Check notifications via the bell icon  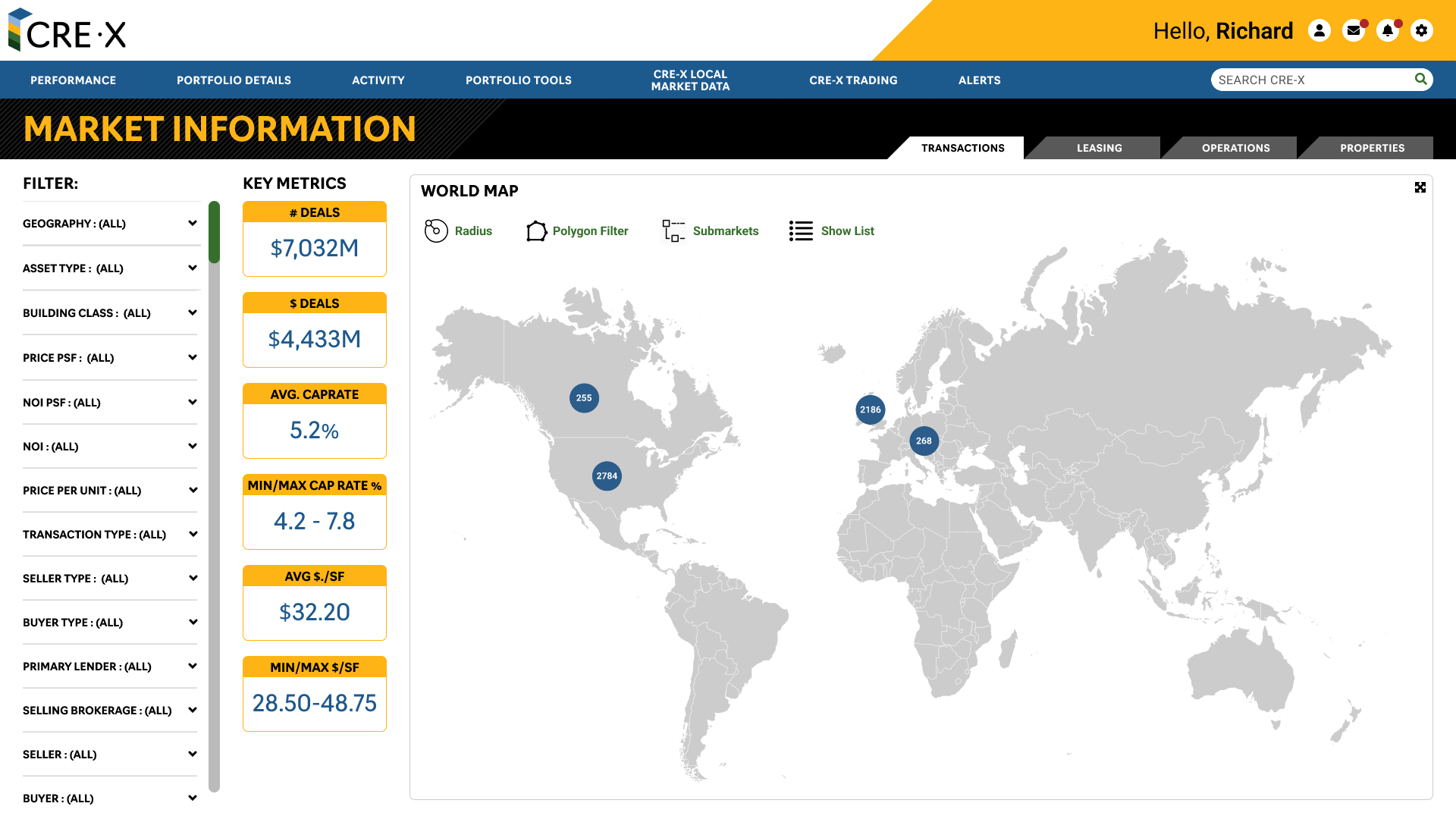[1388, 30]
